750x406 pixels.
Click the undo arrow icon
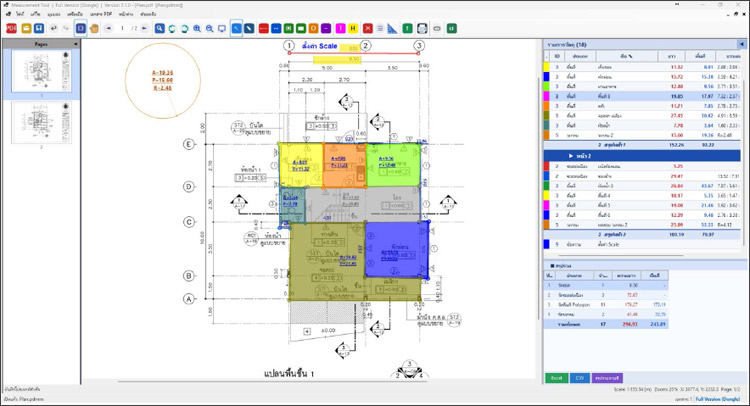[x=54, y=28]
